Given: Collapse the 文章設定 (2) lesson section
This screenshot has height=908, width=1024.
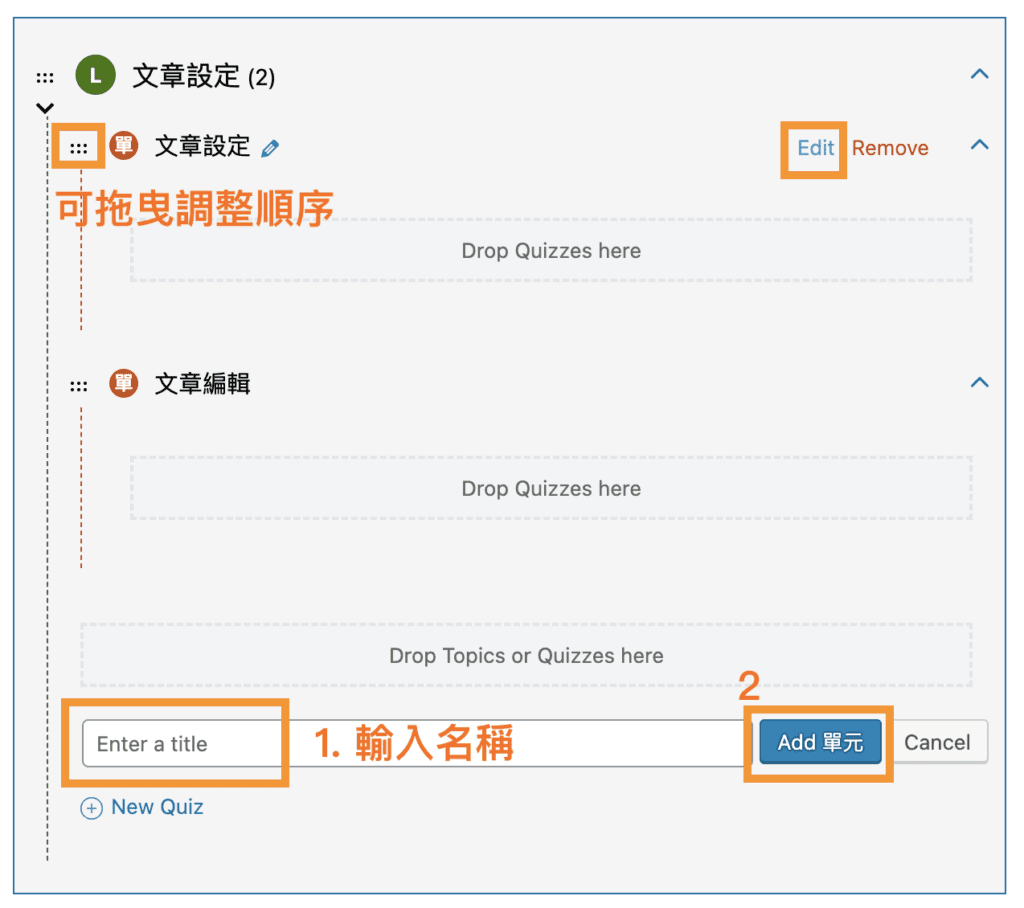Looking at the screenshot, I should point(980,73).
